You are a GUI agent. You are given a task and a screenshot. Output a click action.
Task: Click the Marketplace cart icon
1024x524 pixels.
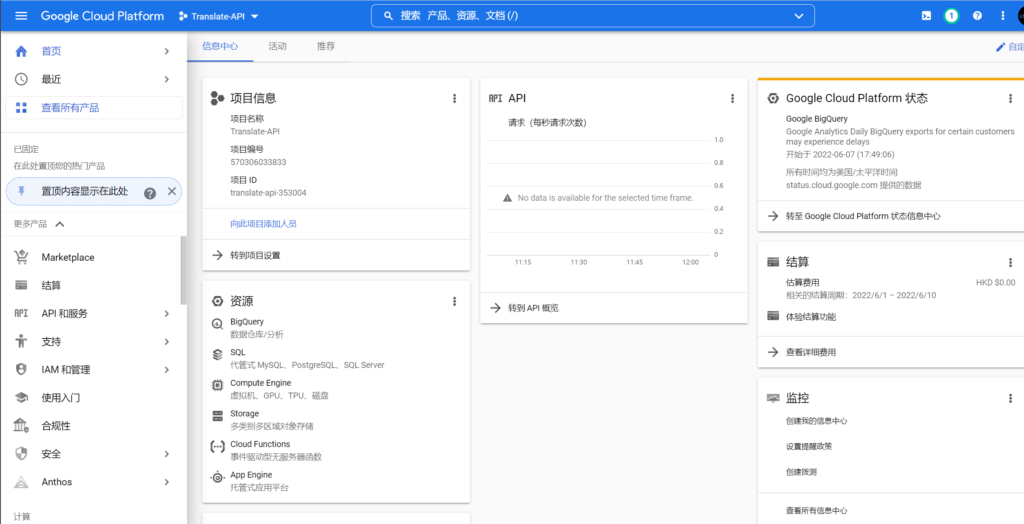coord(21,257)
